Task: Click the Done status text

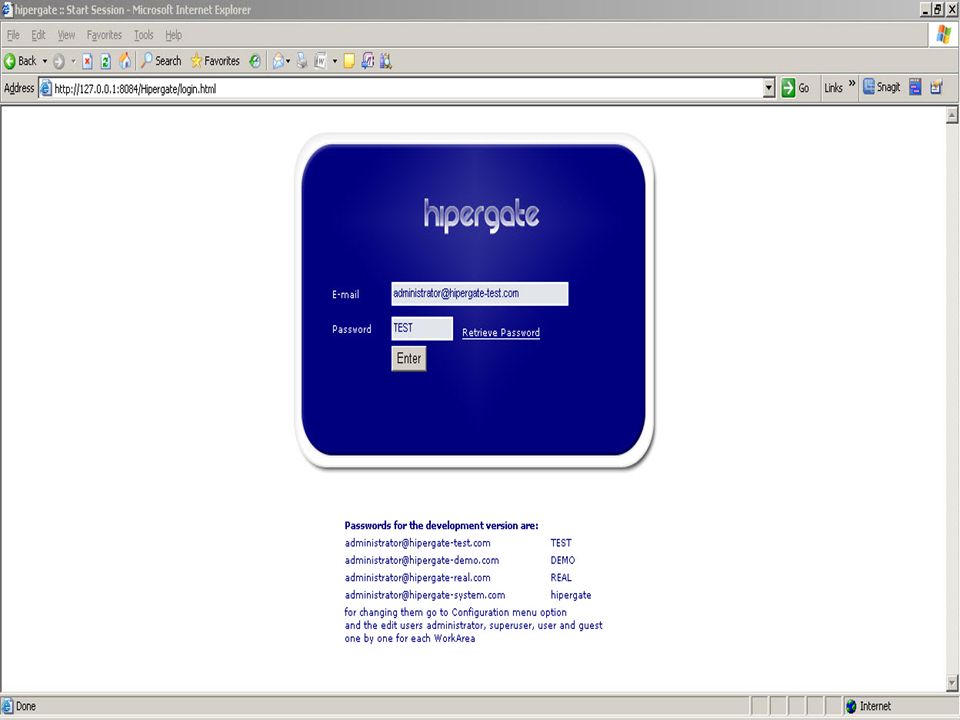Action: [25, 707]
